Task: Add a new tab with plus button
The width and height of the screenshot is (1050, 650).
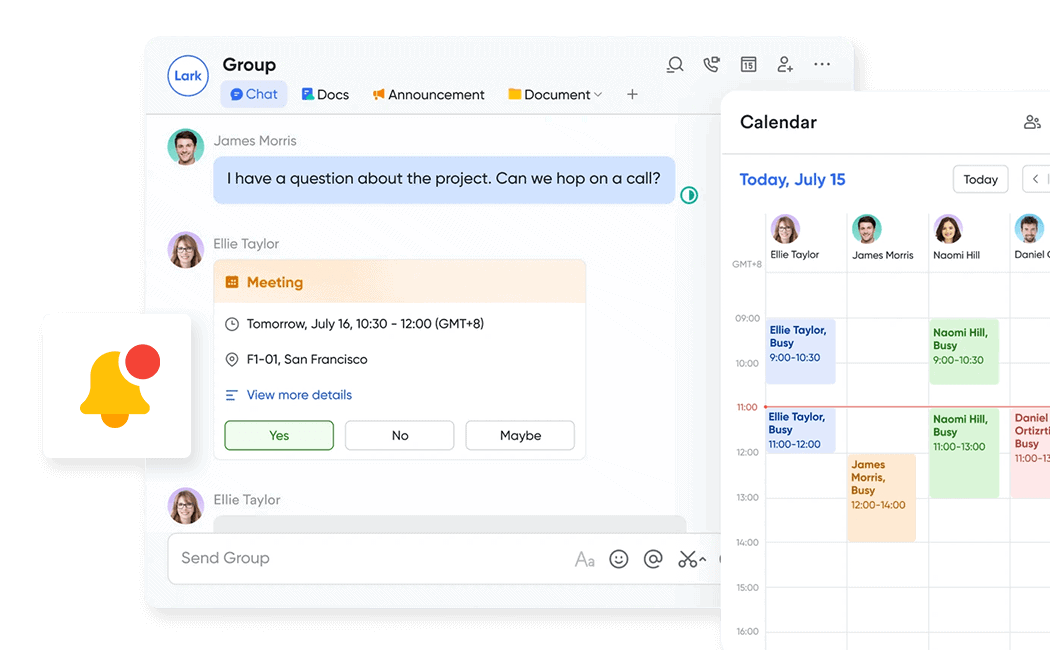Action: click(x=632, y=95)
